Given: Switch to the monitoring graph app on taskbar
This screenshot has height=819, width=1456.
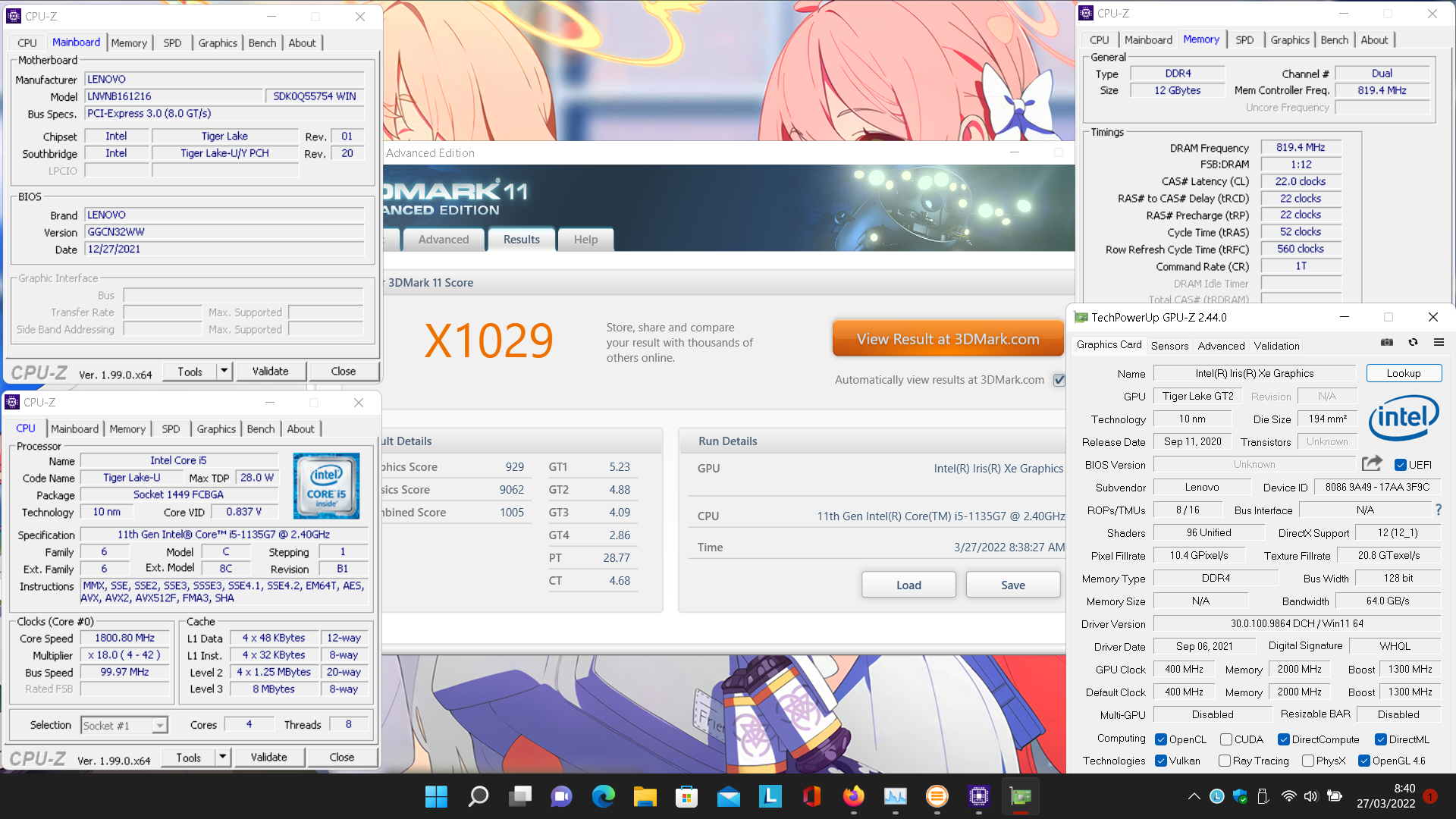Looking at the screenshot, I should [896, 796].
